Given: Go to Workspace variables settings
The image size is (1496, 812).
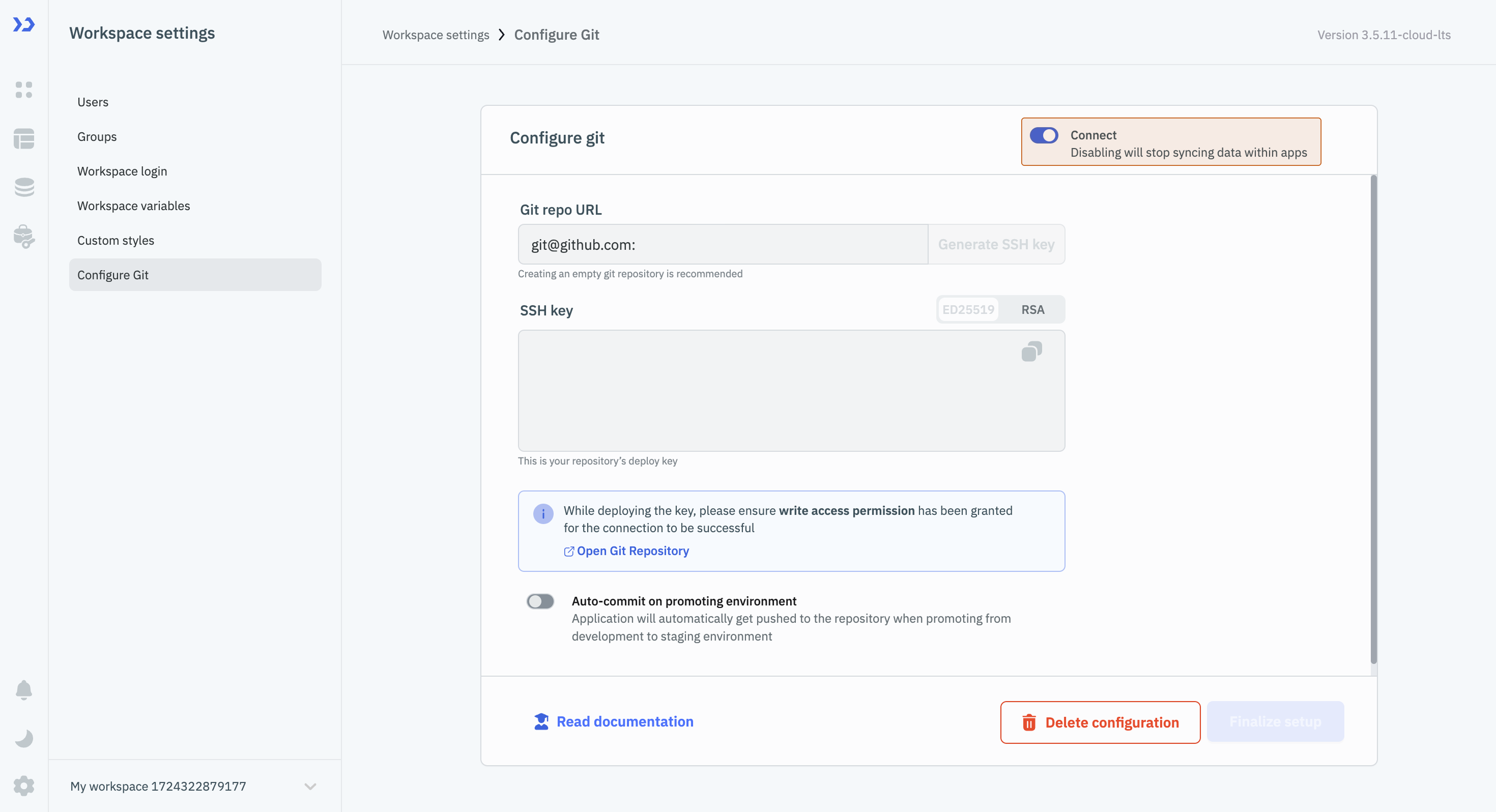Looking at the screenshot, I should [x=133, y=206].
